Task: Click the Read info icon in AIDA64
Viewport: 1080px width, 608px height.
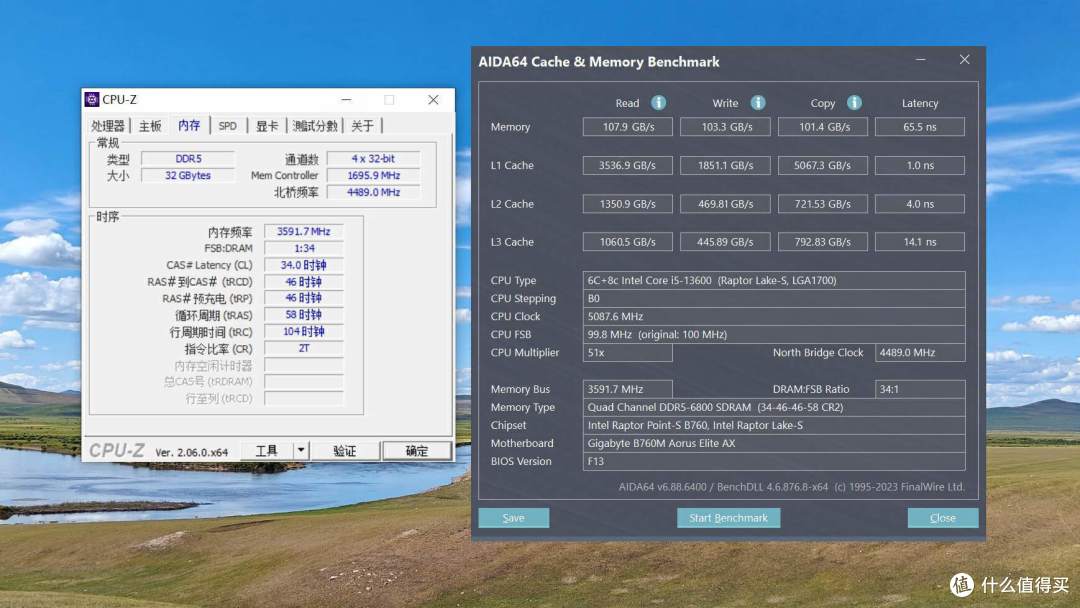Action: [658, 103]
